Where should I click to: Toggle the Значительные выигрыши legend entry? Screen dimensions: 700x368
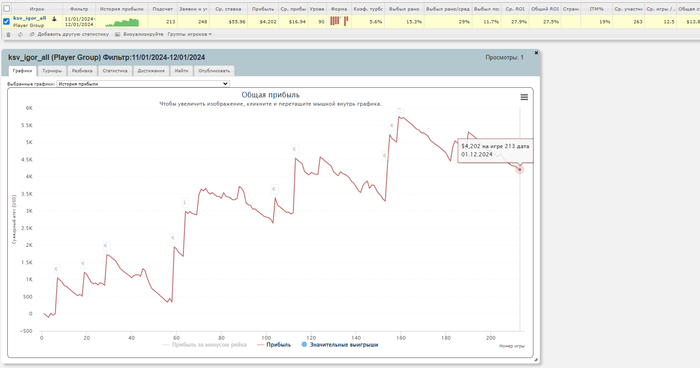pos(340,344)
